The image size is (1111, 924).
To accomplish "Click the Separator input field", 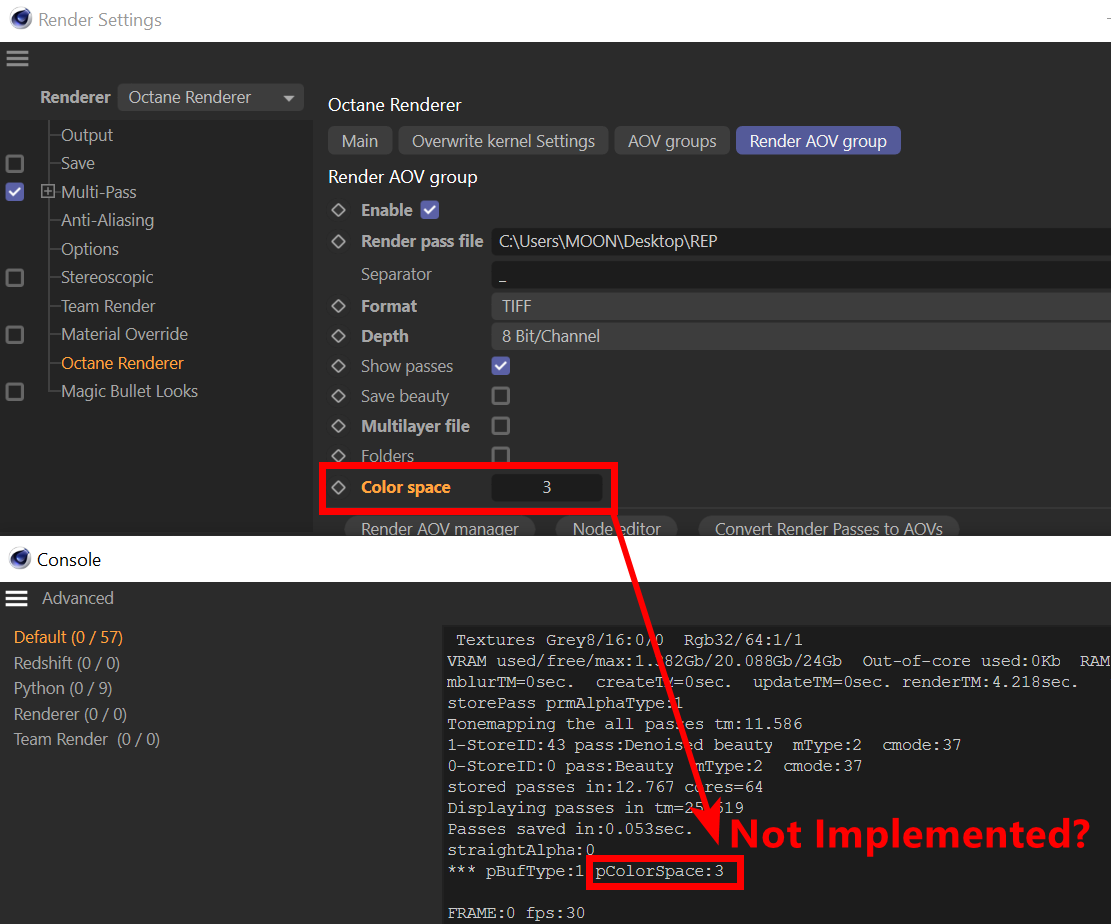I will [801, 275].
